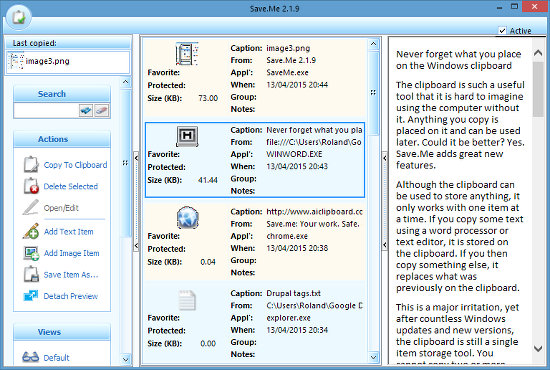Choose Add Text Item action

(x=68, y=231)
